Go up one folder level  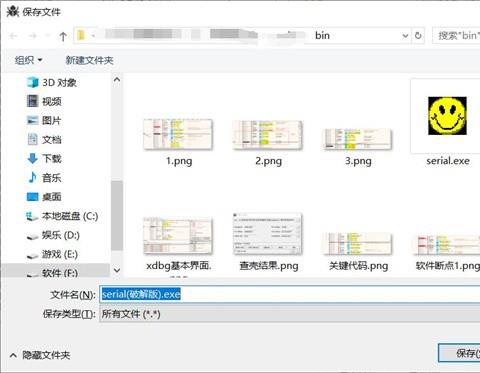point(63,36)
